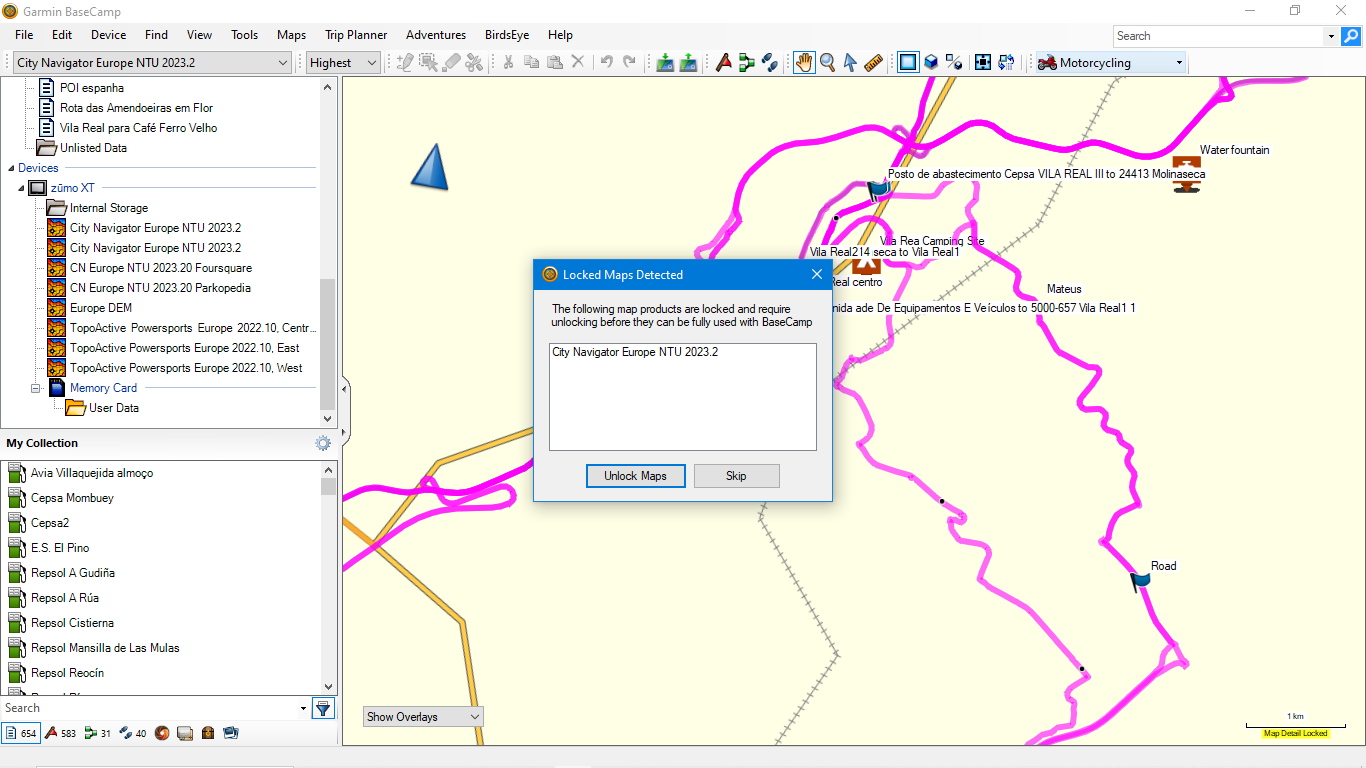Screen dimensions: 1366x768
Task: Click the Water fountain map symbol
Action: (x=1187, y=173)
